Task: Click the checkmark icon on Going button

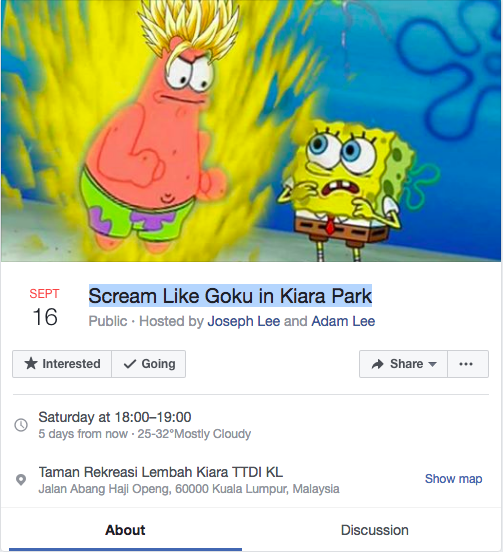Action: [130, 364]
